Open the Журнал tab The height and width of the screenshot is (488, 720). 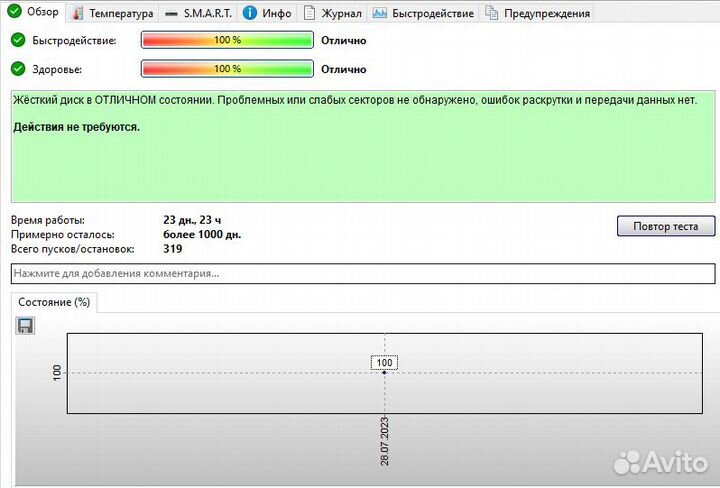coord(332,13)
